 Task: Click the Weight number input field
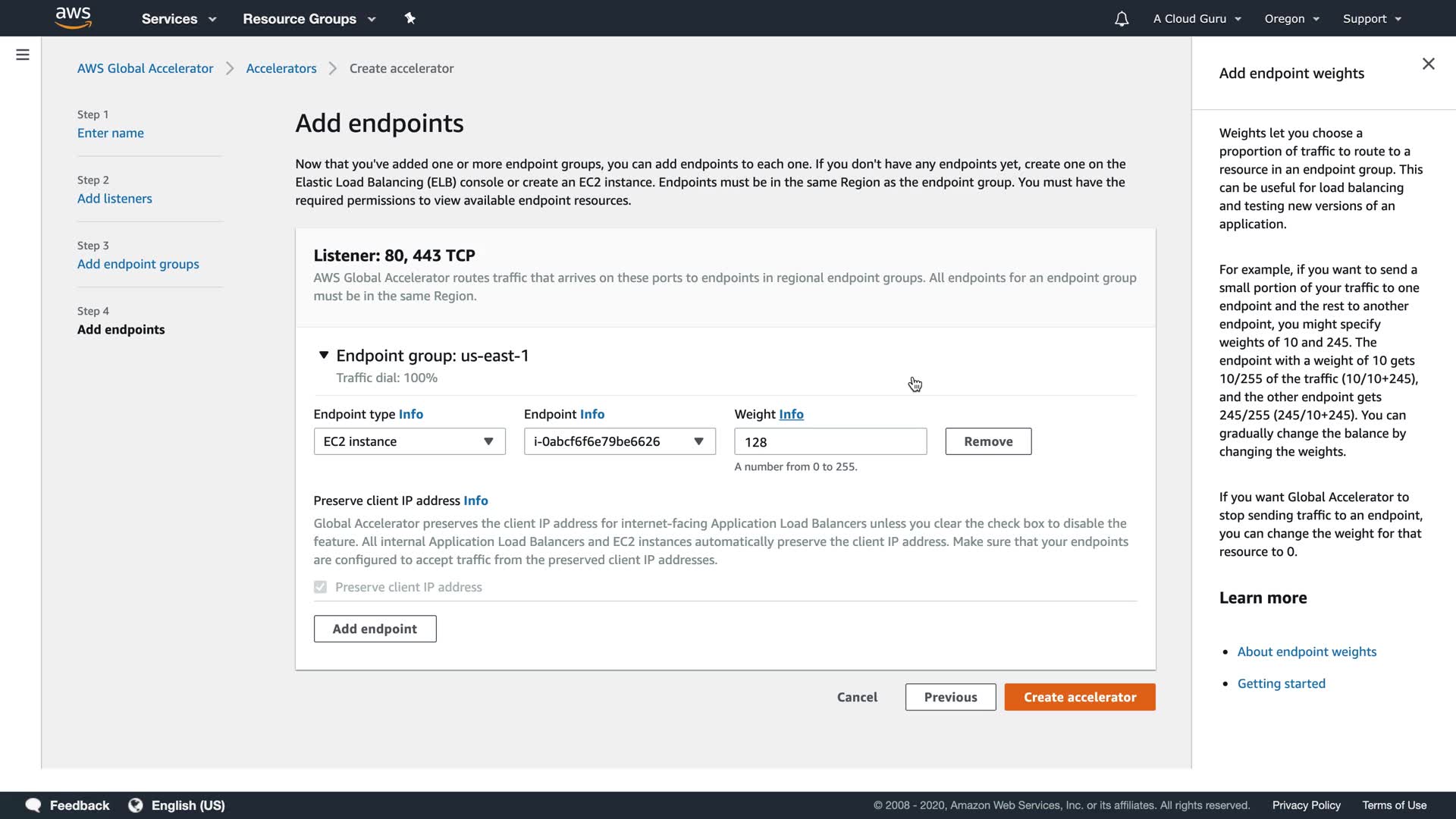click(x=830, y=441)
